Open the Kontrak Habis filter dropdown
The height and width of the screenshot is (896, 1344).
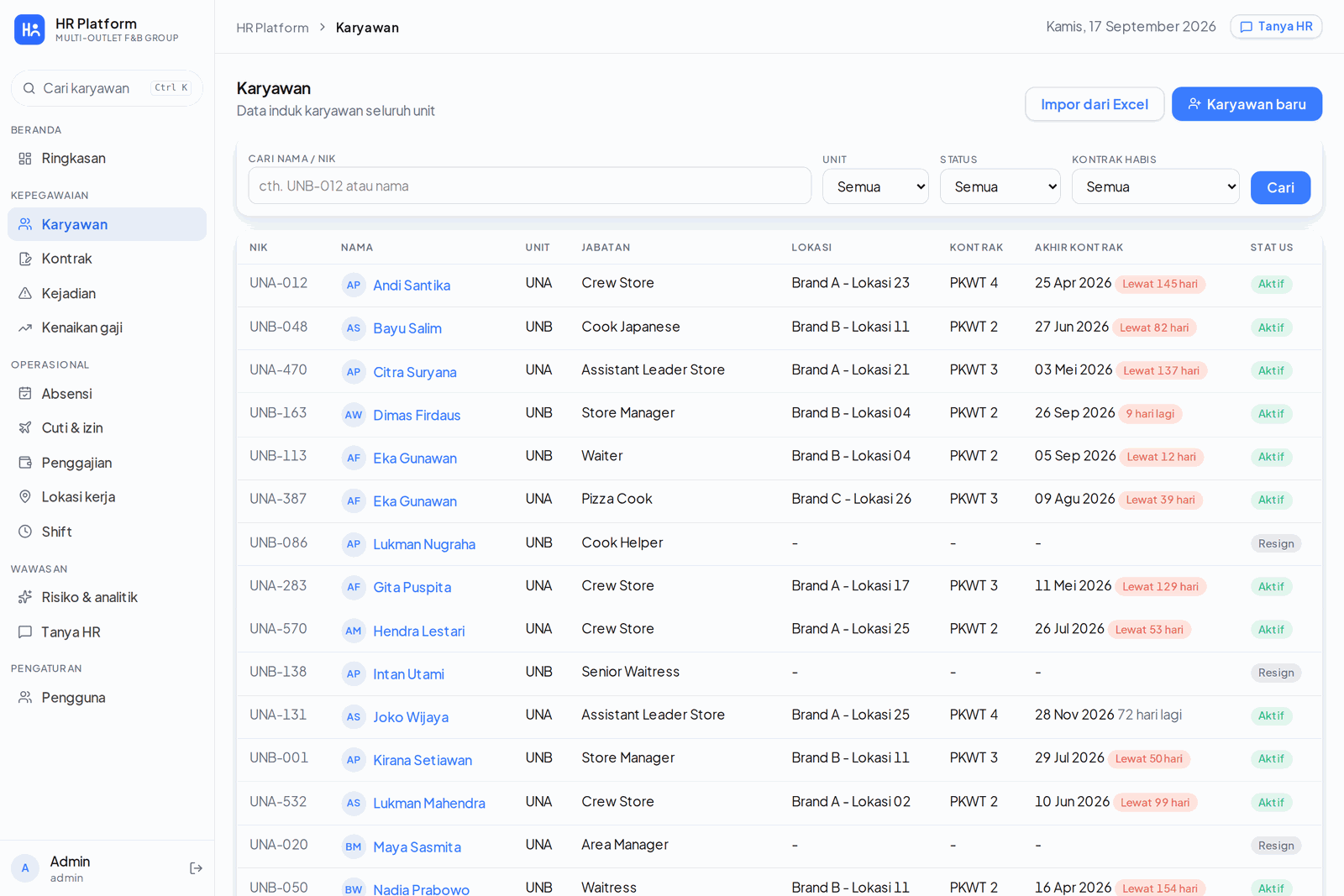tap(1155, 186)
